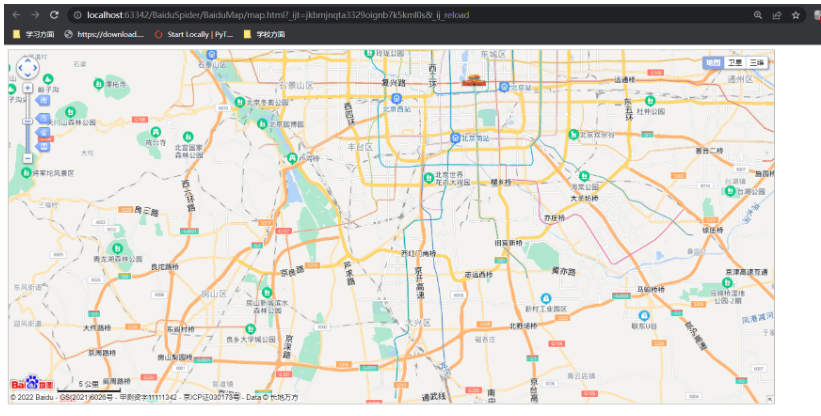Click the 旧宫新桥 label
The height and width of the screenshot is (416, 821).
[509, 243]
